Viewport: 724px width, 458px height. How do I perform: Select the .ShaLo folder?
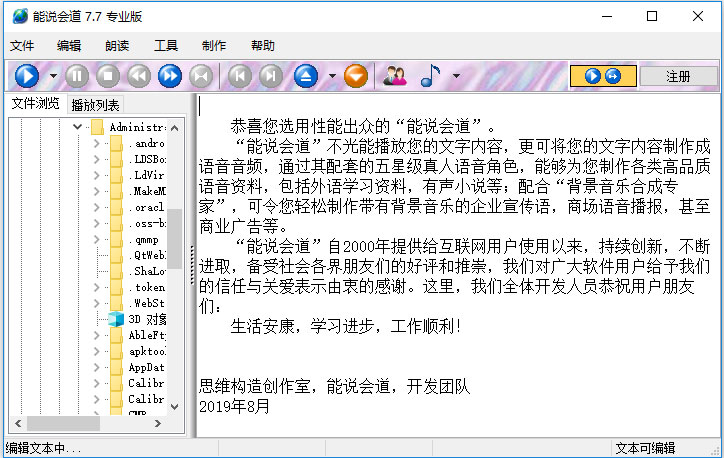[x=147, y=271]
